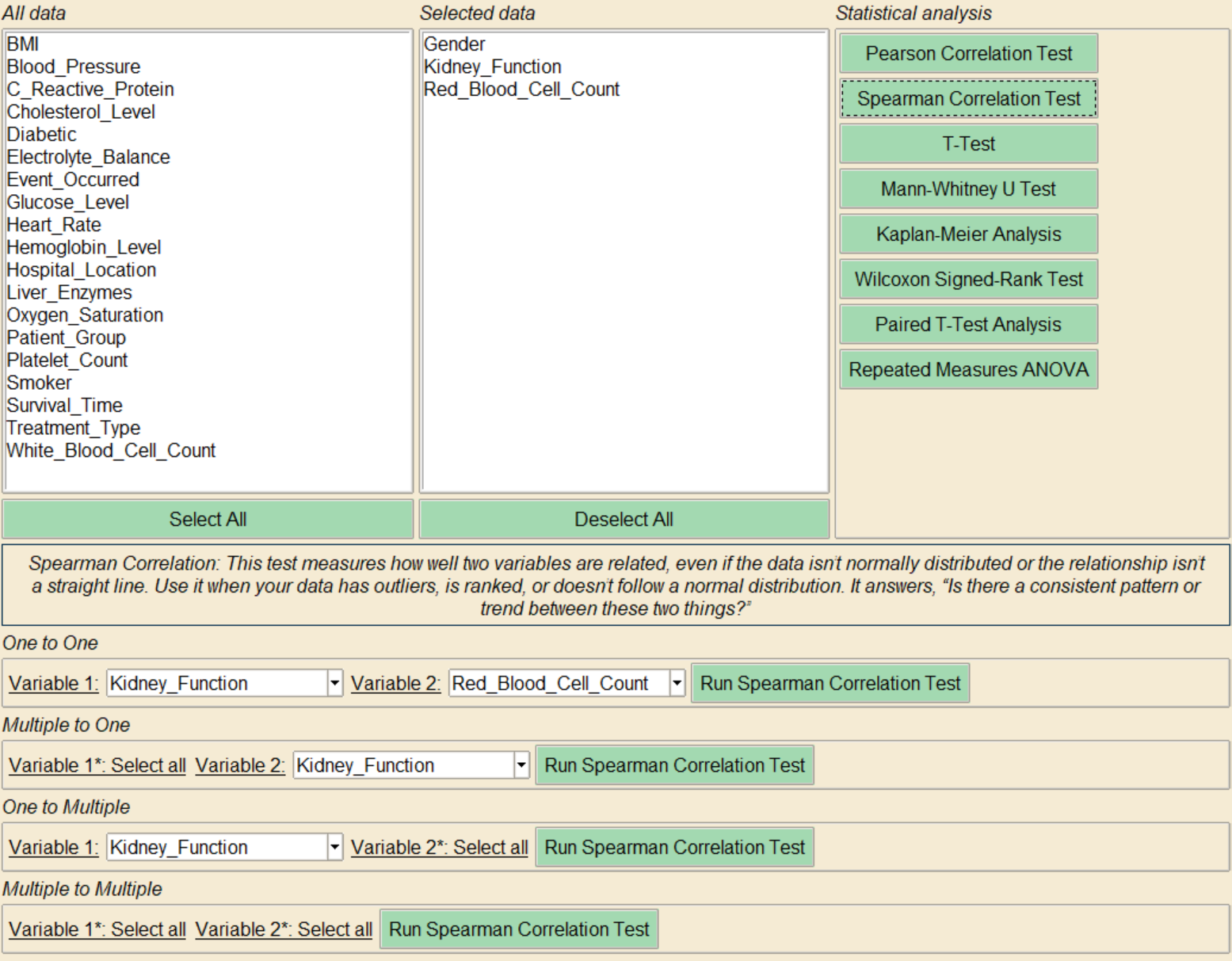The height and width of the screenshot is (961, 1232).
Task: Choose the T-Test analysis button
Action: [968, 143]
